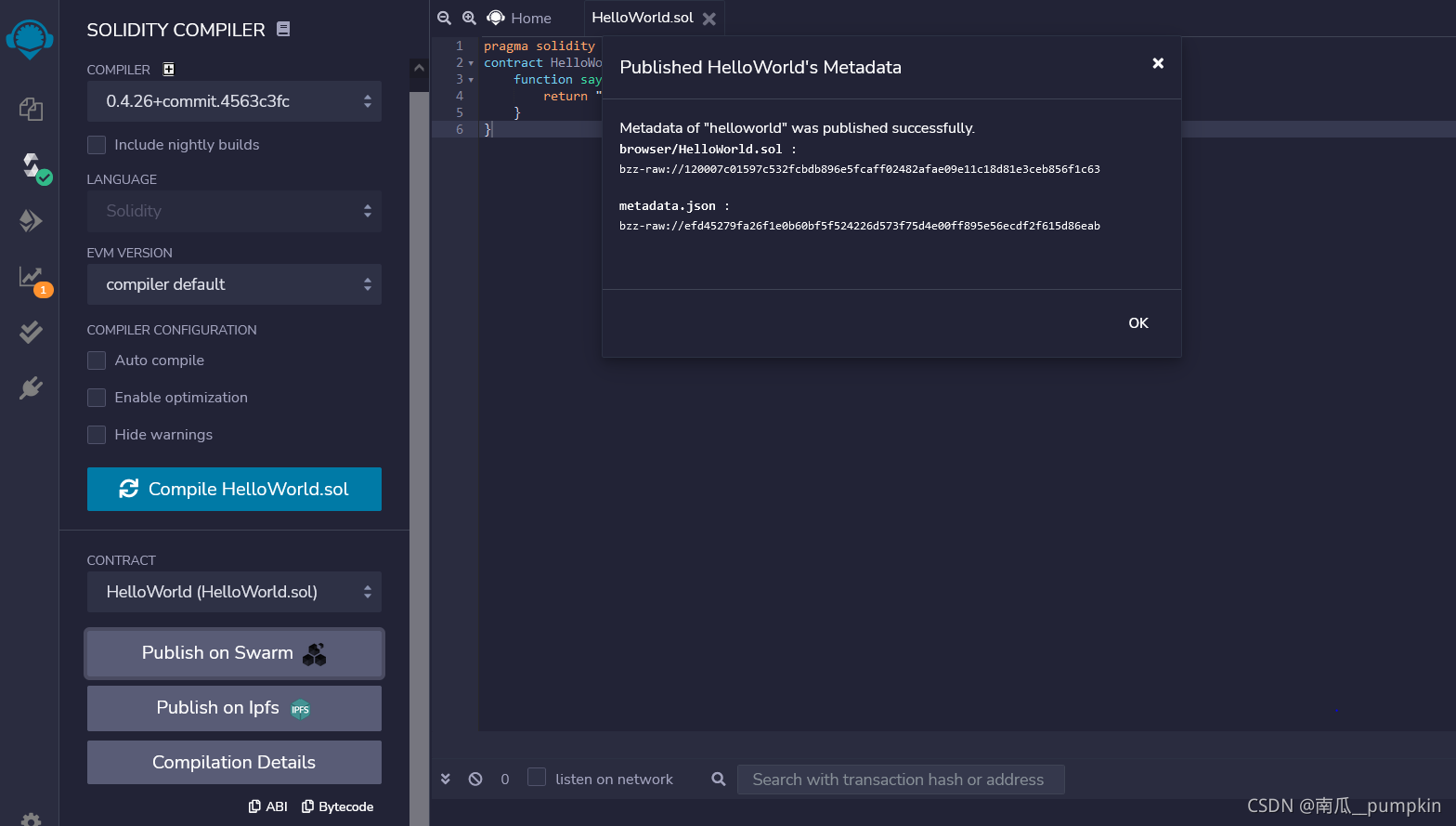The height and width of the screenshot is (826, 1456).
Task: Open the Settings gear icon in sidebar
Action: click(31, 819)
